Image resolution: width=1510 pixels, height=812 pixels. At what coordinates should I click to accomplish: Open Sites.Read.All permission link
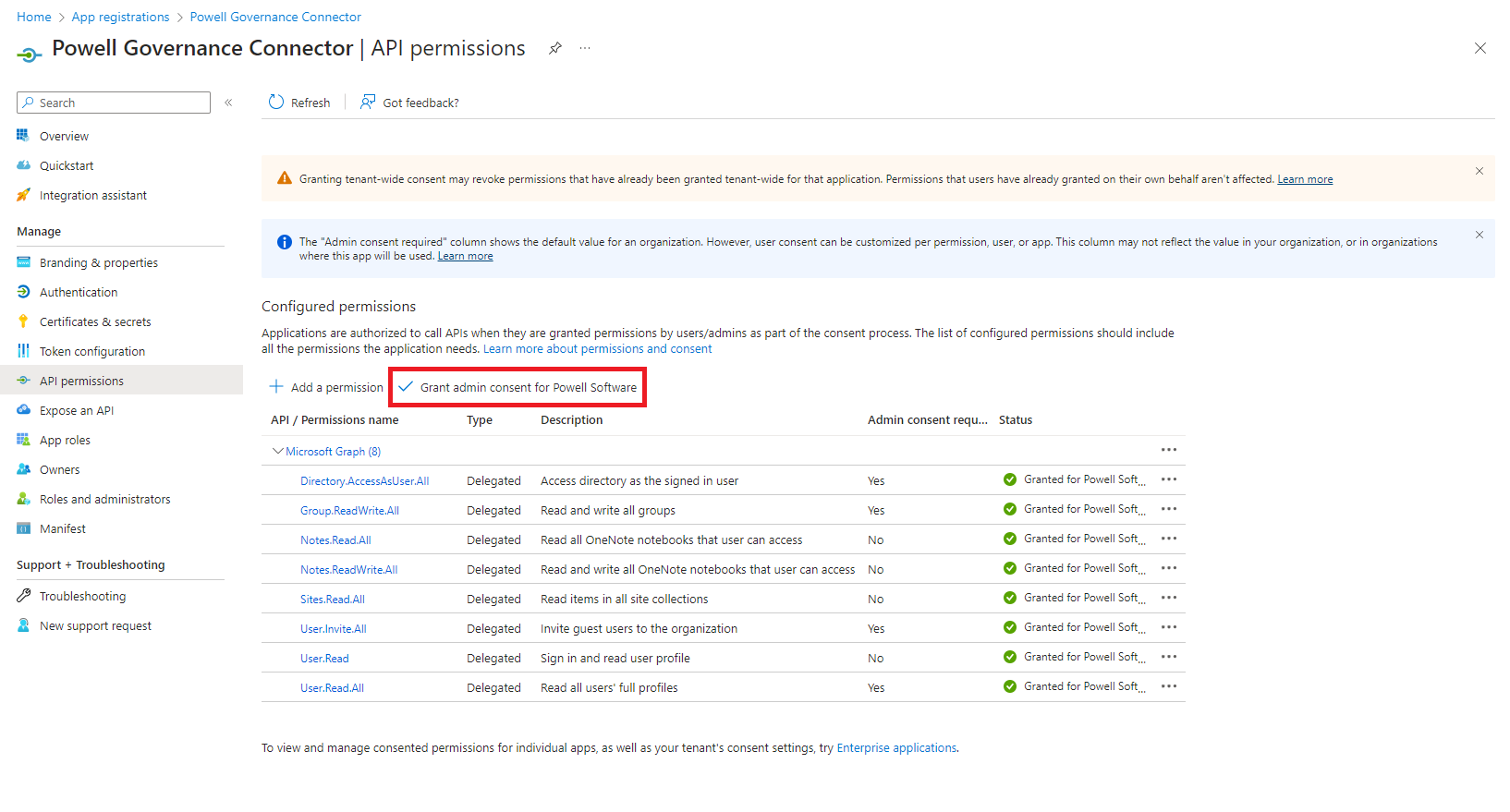(333, 600)
